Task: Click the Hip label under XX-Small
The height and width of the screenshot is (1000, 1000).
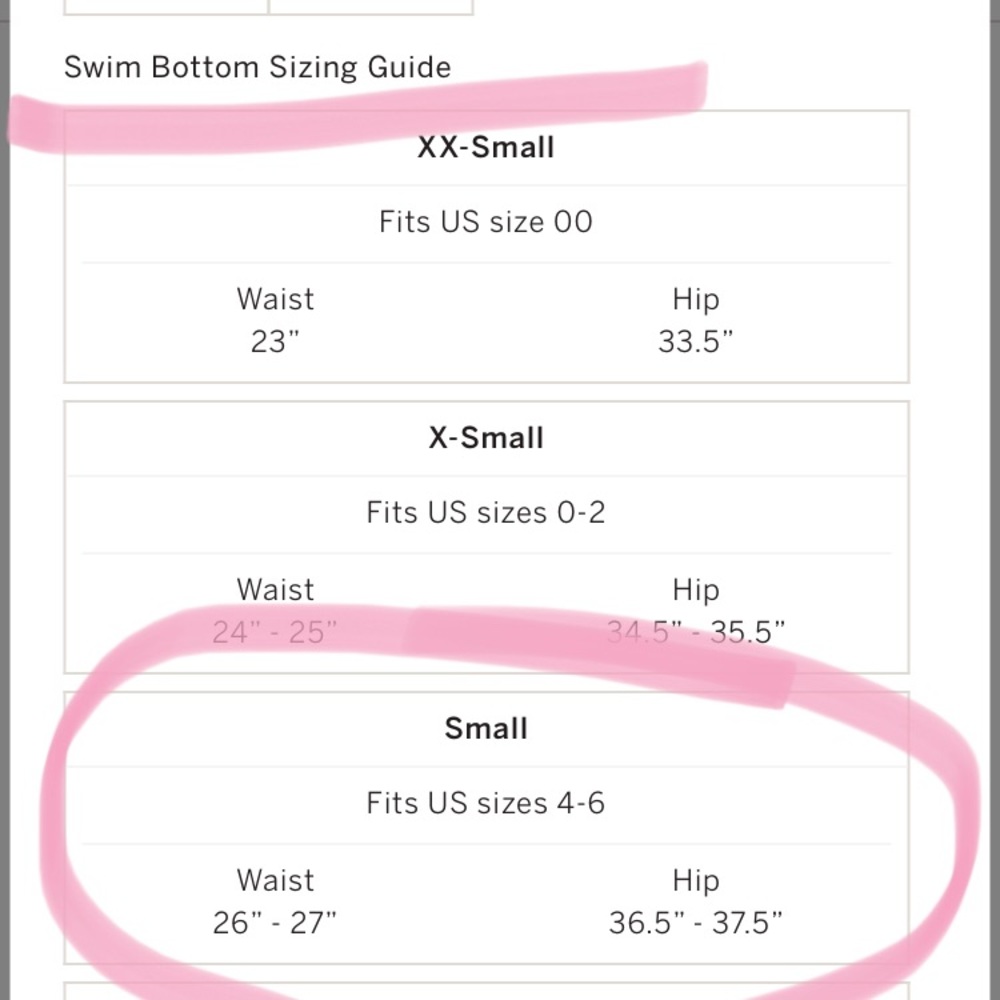Action: (x=696, y=299)
